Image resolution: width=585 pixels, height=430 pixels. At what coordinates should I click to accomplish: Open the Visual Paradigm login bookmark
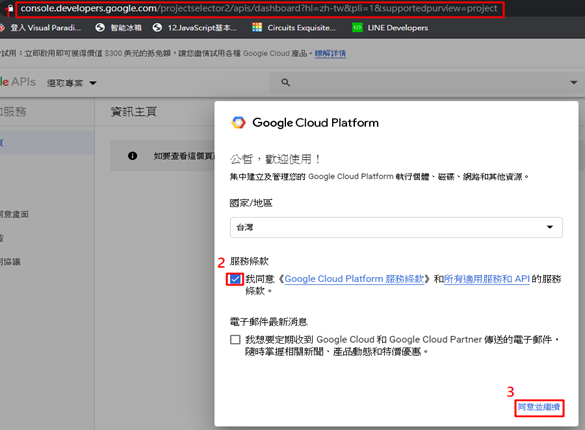pos(41,28)
